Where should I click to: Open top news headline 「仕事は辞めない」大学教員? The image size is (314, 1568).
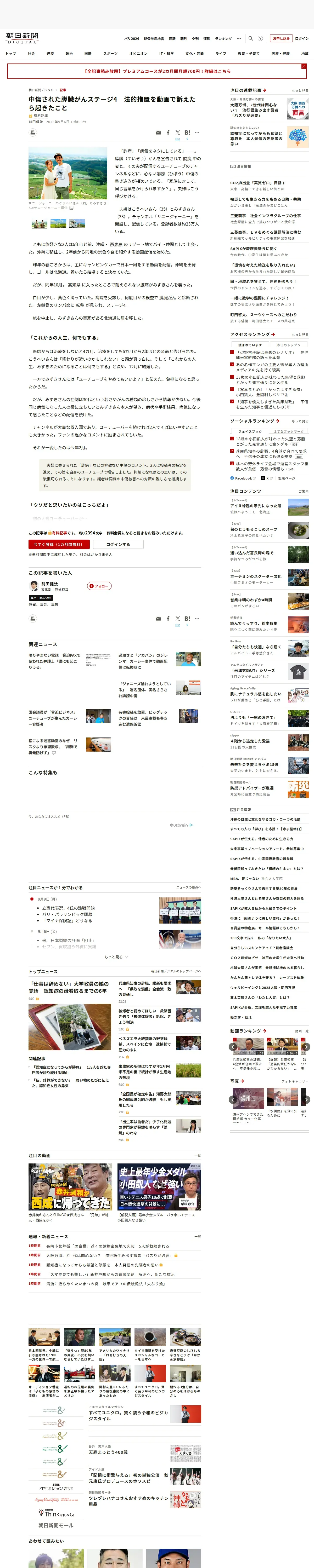click(69, 987)
